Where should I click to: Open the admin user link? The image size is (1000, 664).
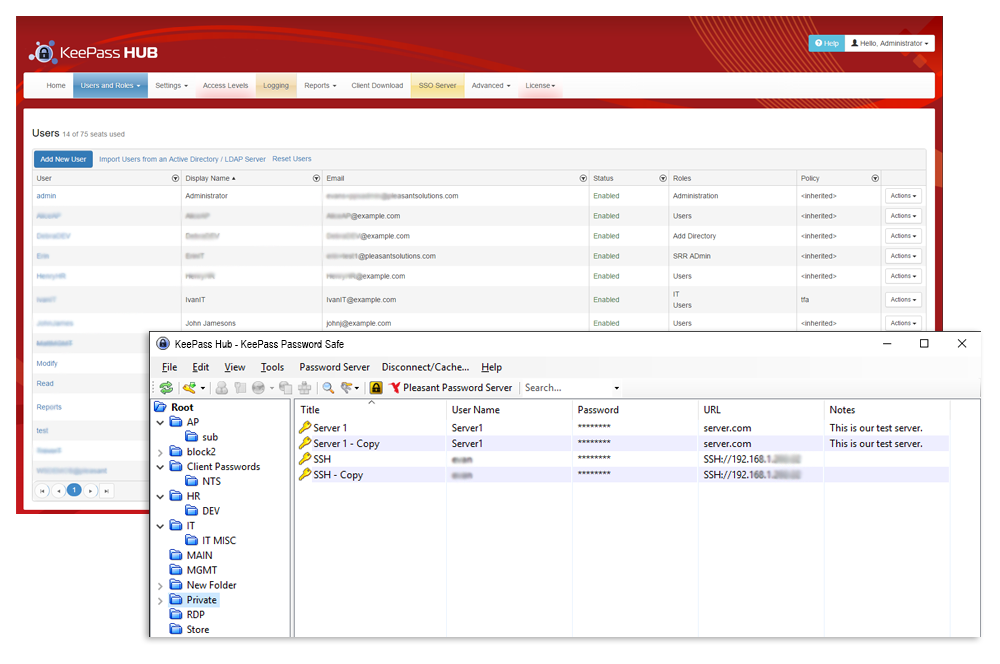pos(46,196)
